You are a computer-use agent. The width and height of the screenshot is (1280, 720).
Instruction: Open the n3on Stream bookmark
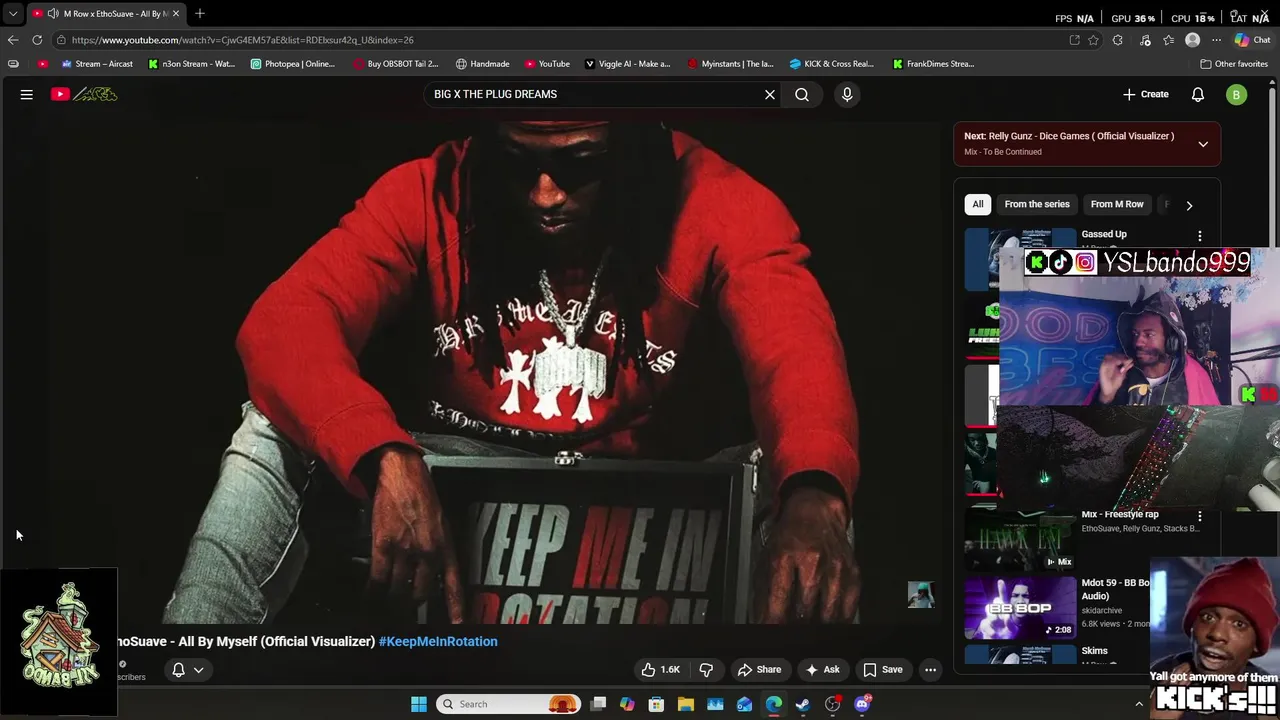click(x=191, y=64)
